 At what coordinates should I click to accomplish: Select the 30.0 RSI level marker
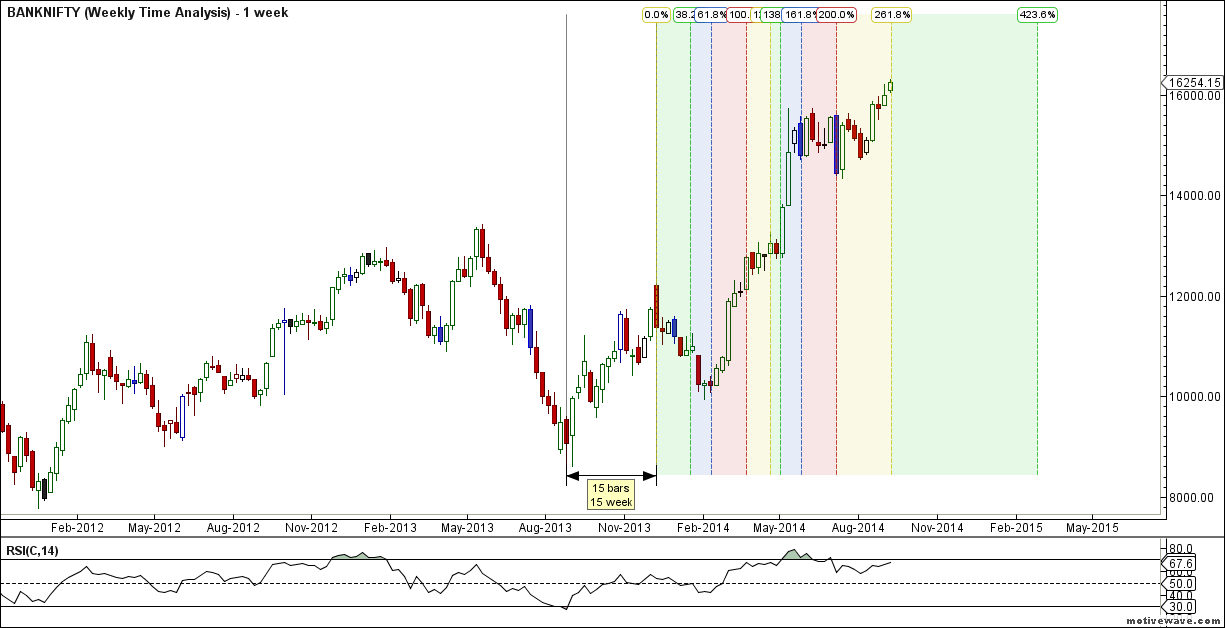tap(1181, 605)
